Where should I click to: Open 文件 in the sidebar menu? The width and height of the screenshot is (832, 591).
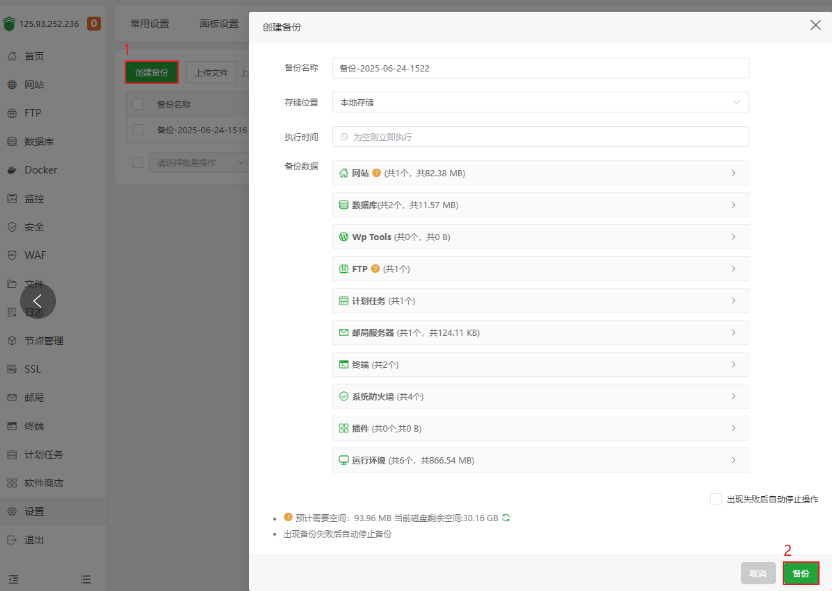34,284
